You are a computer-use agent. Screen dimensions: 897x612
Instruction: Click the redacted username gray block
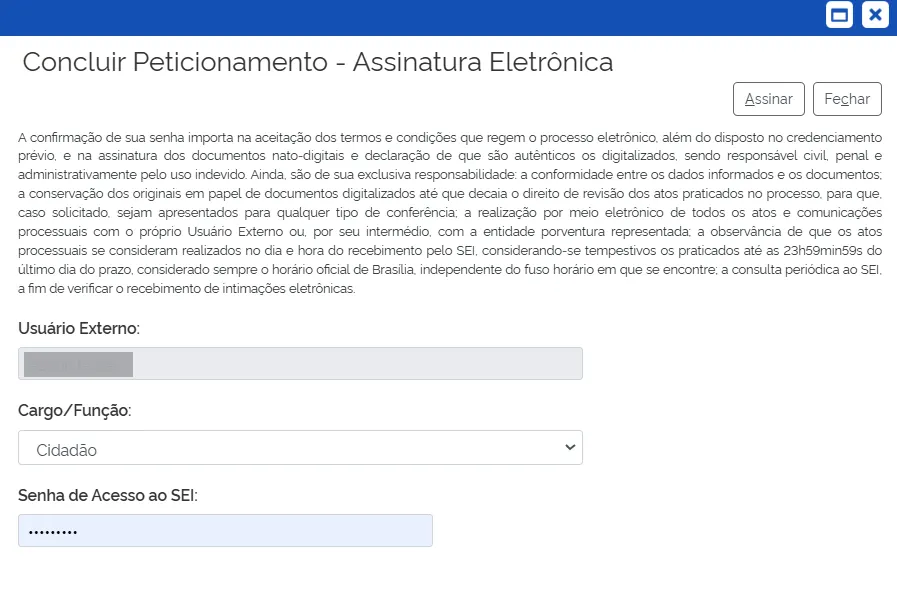point(78,364)
